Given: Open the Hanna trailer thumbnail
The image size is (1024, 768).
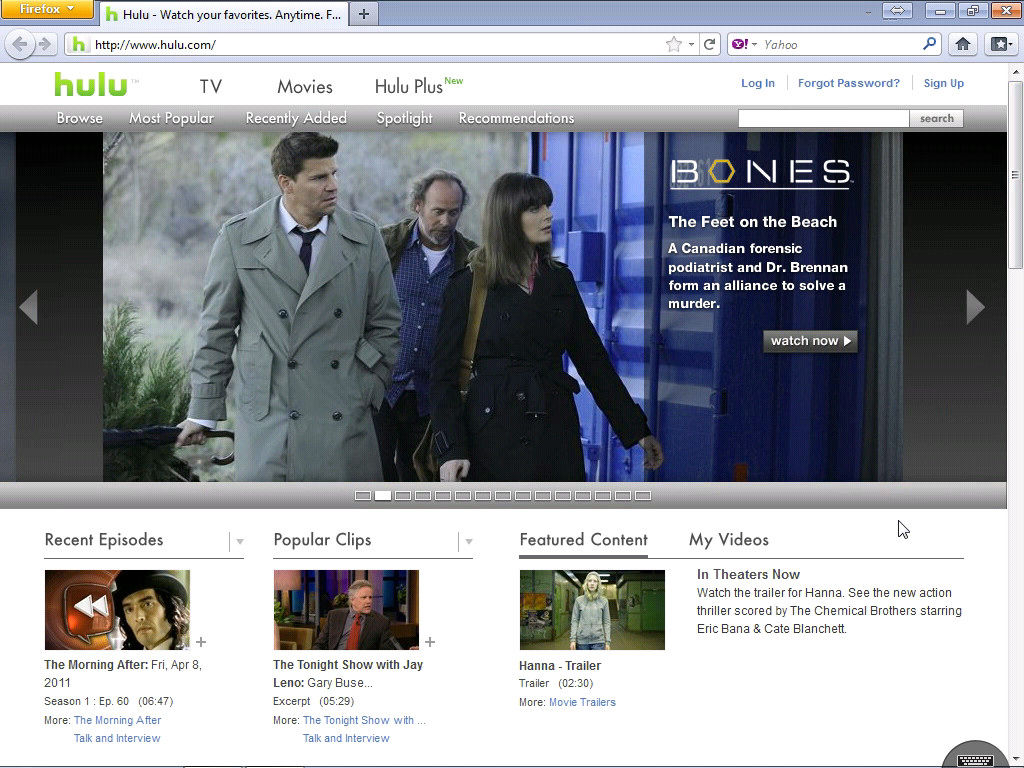Looking at the screenshot, I should pos(592,610).
